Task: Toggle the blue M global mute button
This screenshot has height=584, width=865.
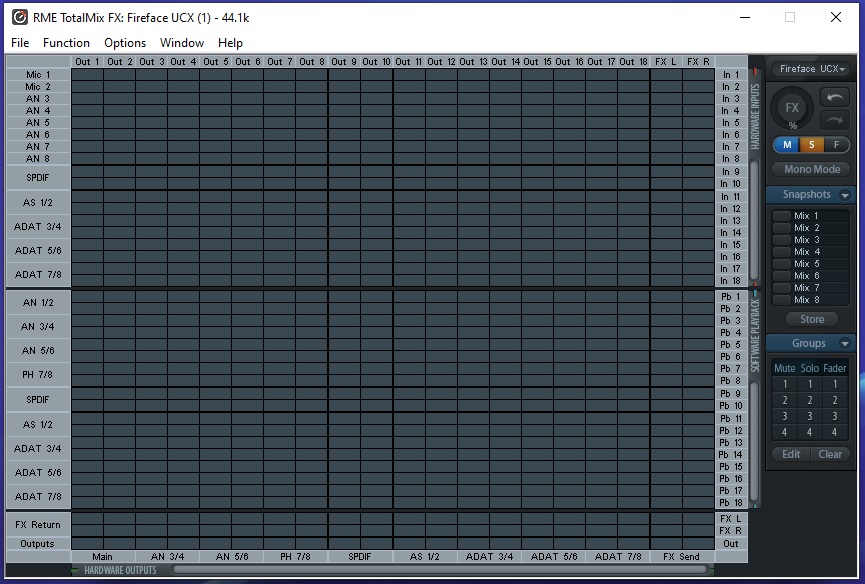Action: (787, 144)
